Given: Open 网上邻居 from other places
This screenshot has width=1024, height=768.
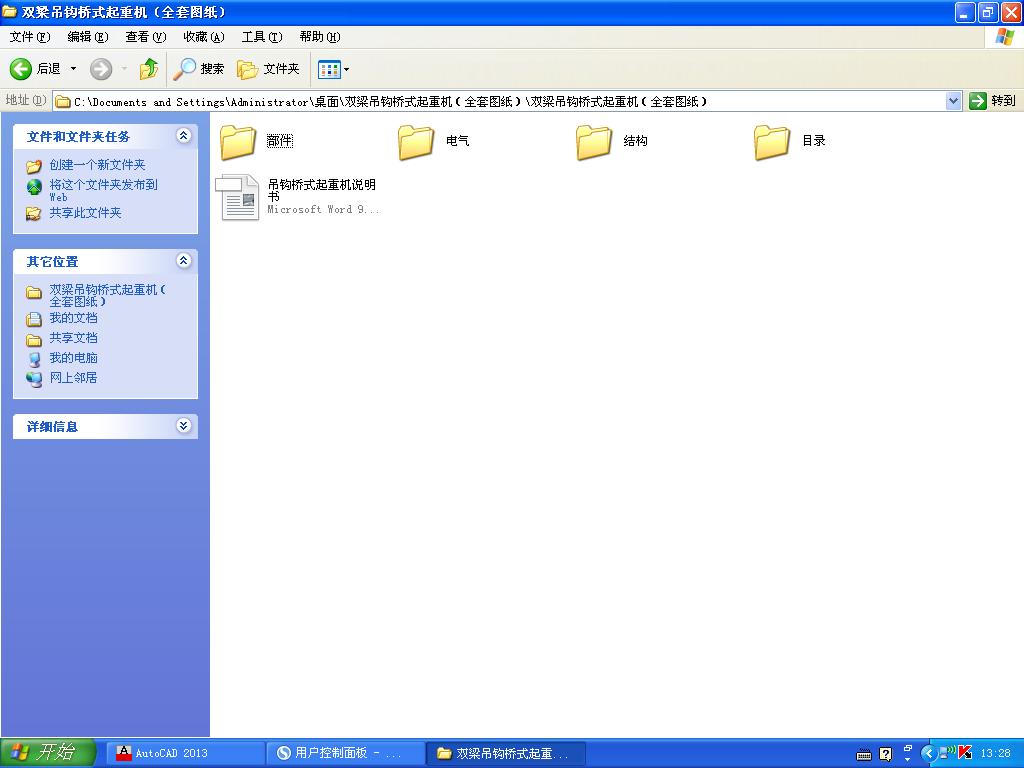Looking at the screenshot, I should [x=73, y=377].
